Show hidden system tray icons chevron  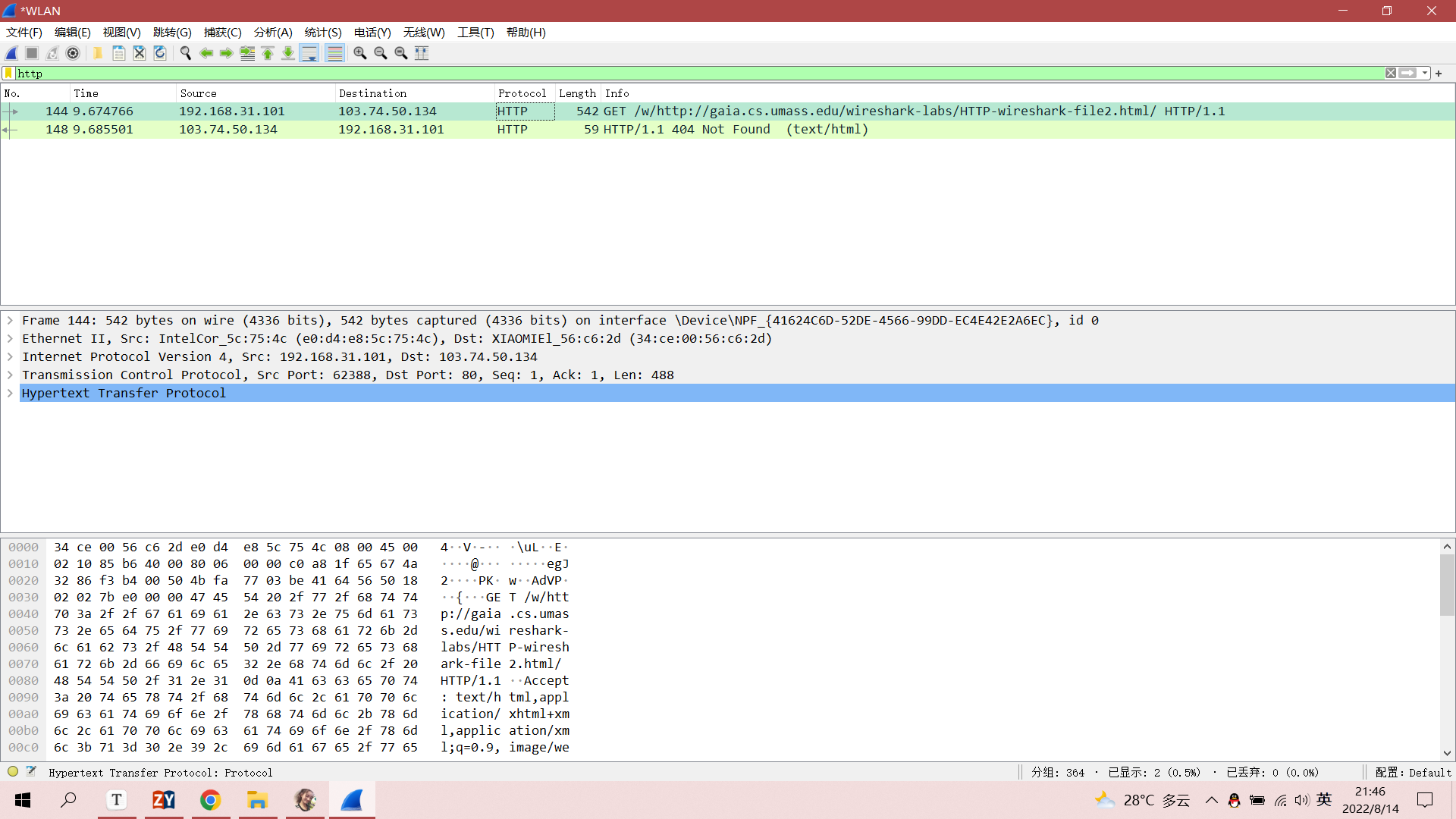pyautogui.click(x=1211, y=800)
